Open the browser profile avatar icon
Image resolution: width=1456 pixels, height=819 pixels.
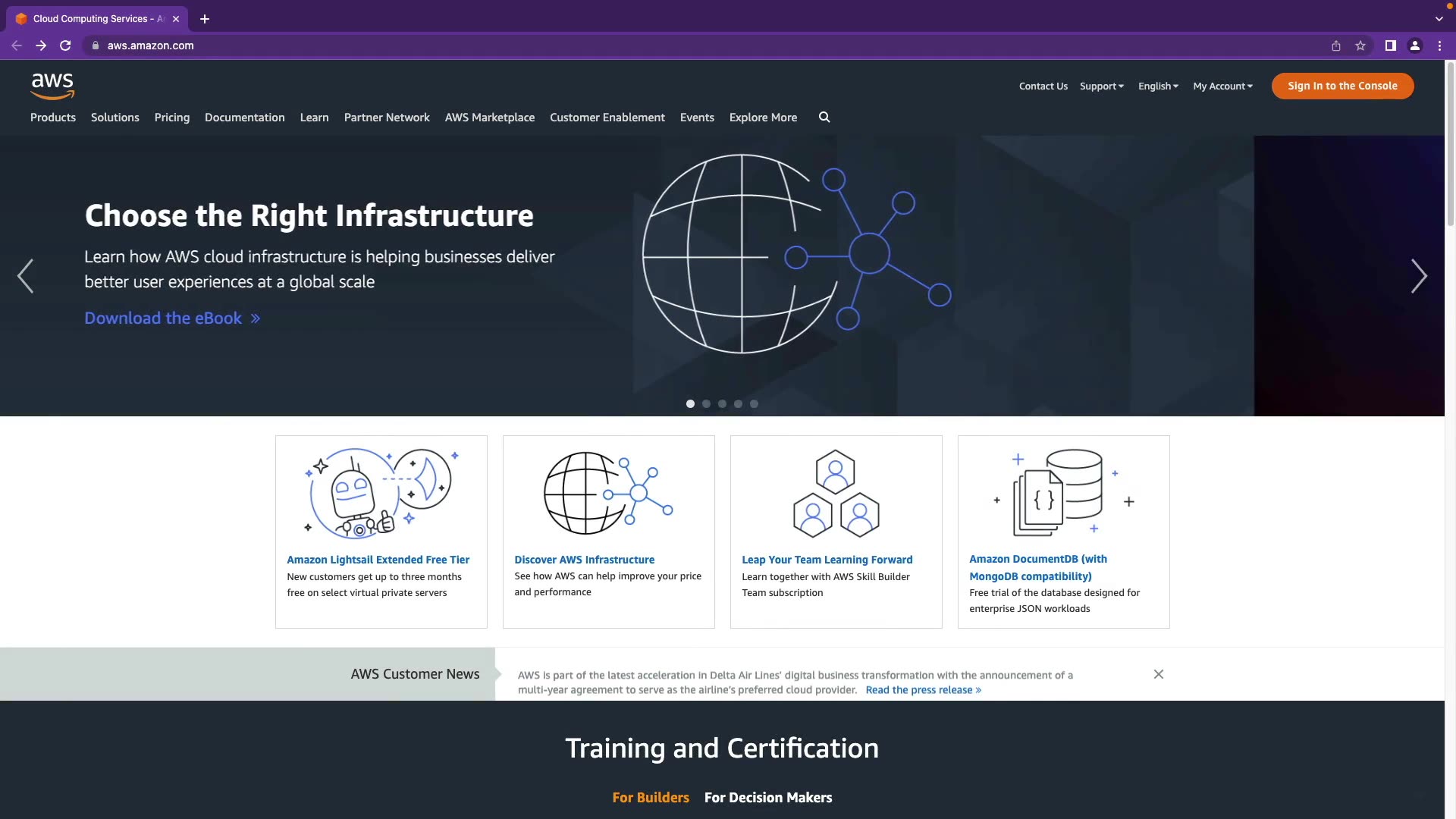1414,45
